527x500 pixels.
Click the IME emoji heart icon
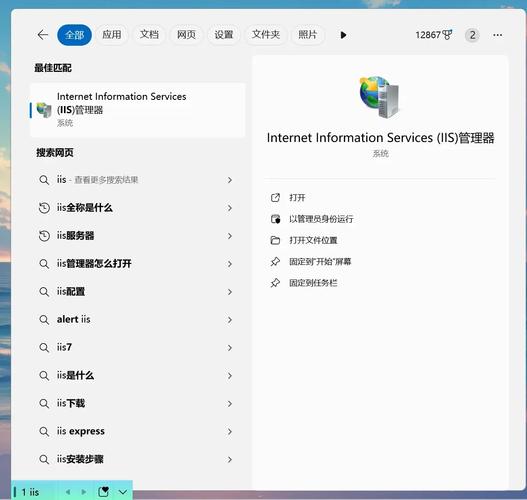(104, 492)
